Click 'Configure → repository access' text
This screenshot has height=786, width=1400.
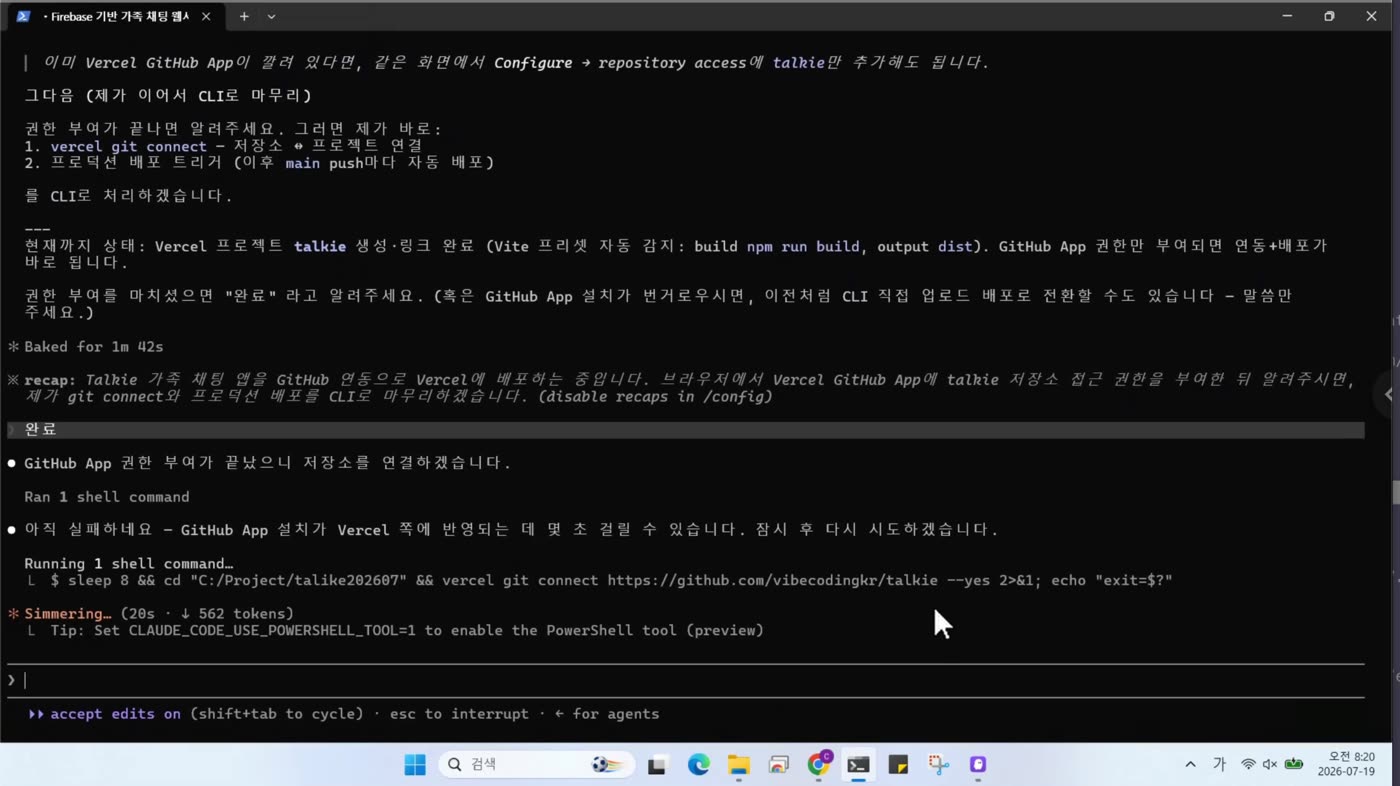pos(620,62)
